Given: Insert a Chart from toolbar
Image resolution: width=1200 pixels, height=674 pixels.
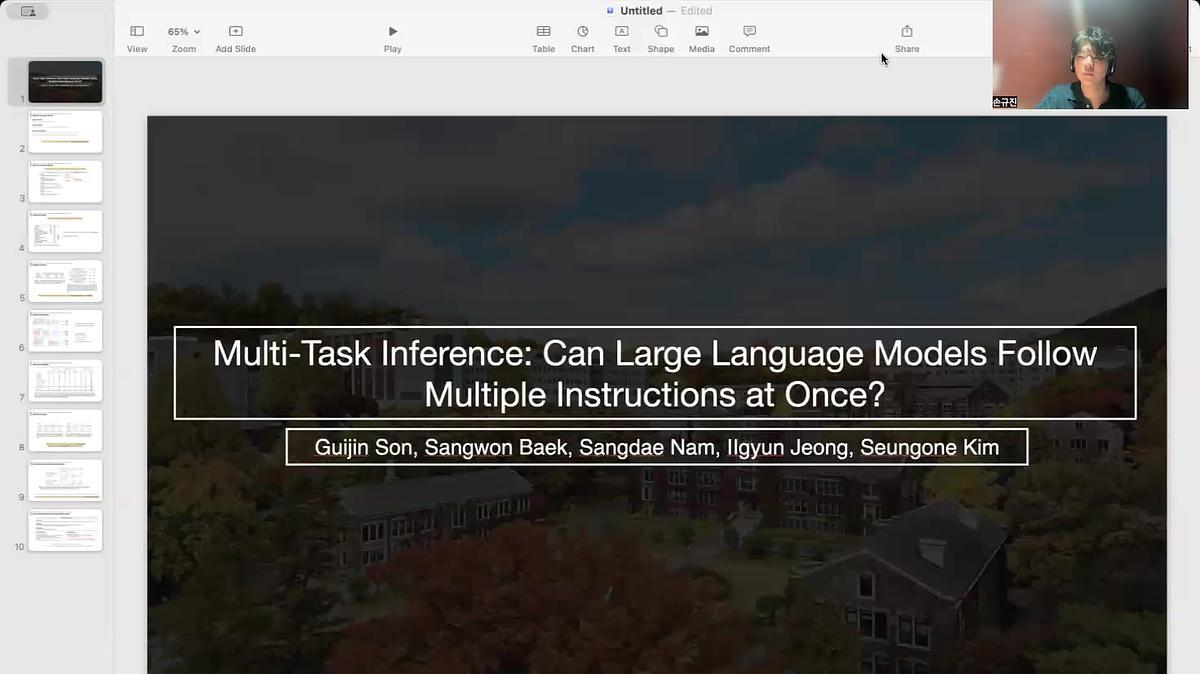Looking at the screenshot, I should [x=583, y=32].
